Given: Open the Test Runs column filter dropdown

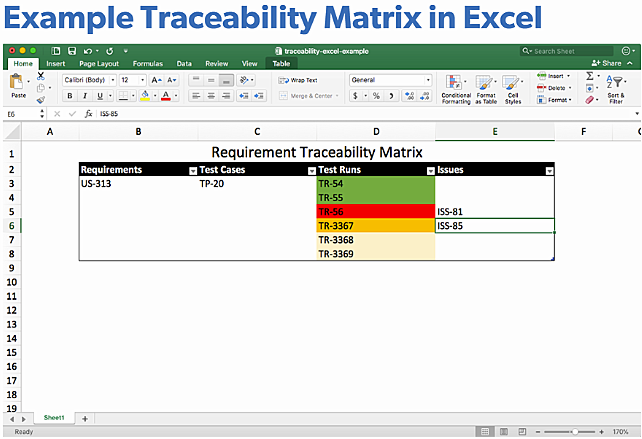Looking at the screenshot, I should (x=429, y=171).
